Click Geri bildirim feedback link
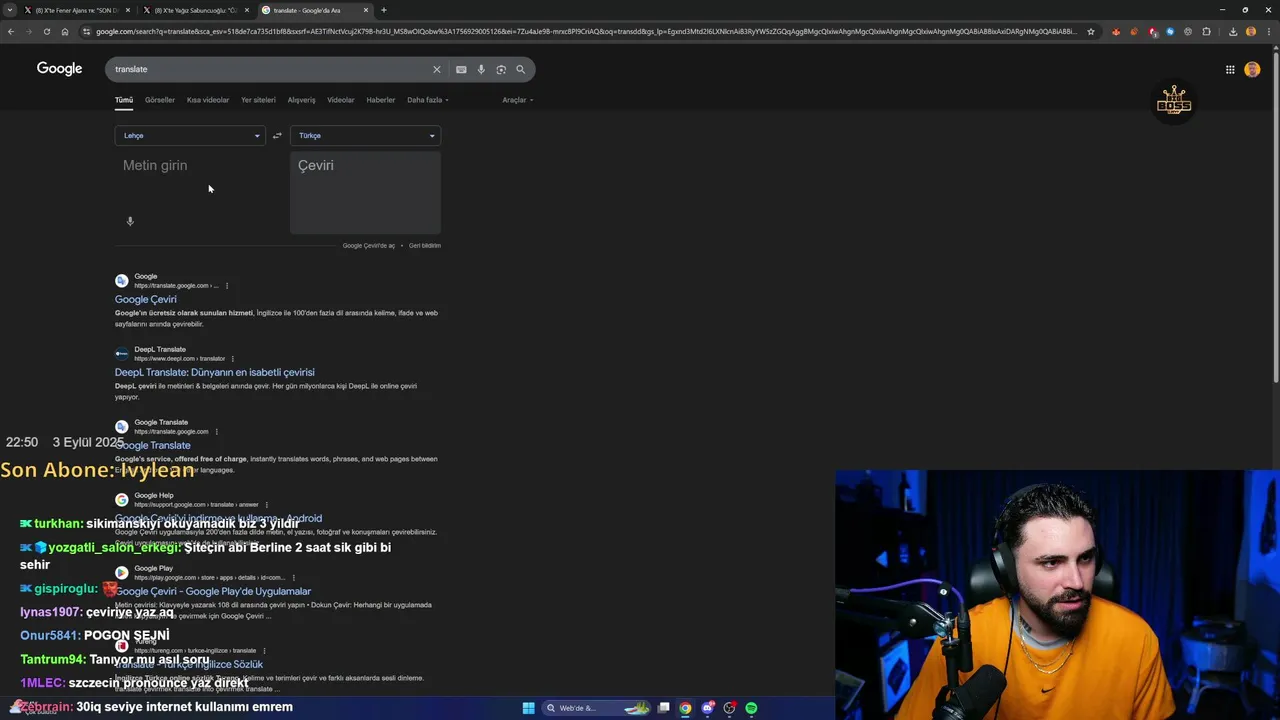 pyautogui.click(x=425, y=245)
